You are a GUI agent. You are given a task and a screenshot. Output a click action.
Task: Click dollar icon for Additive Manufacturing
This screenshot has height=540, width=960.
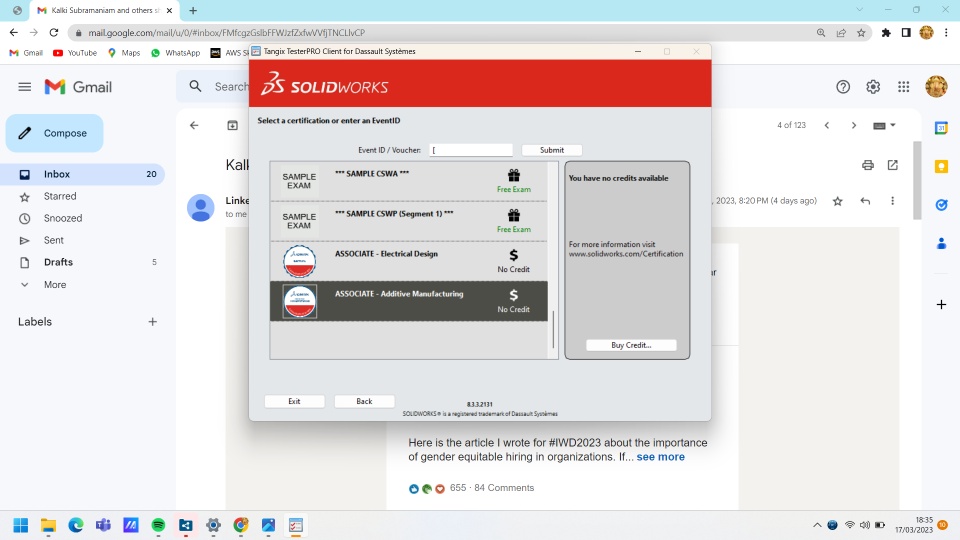[x=514, y=295]
